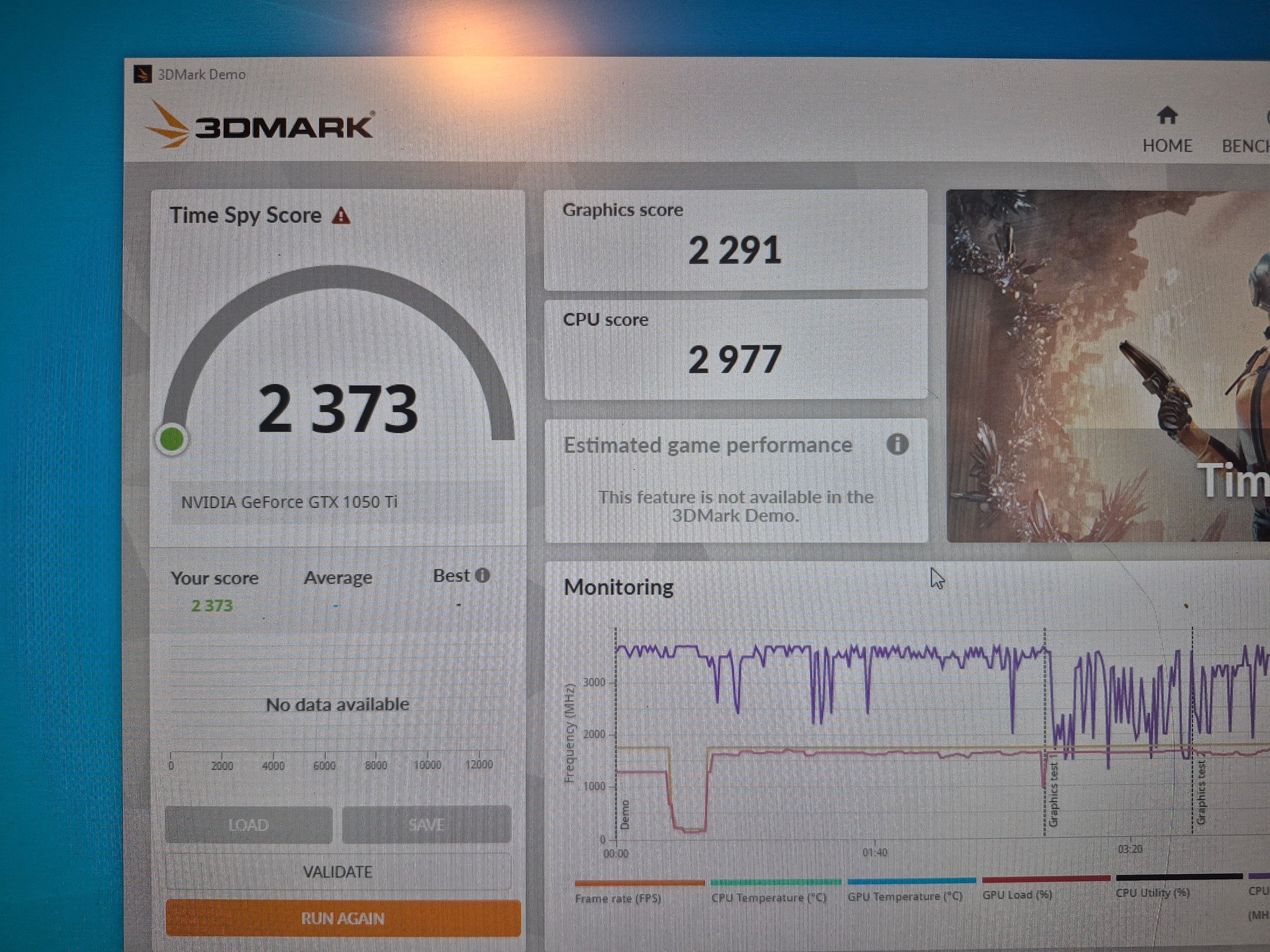Viewport: 1270px width, 952px height.
Task: Open the Time Spy benchmark artwork thumbnail
Action: (x=1108, y=366)
